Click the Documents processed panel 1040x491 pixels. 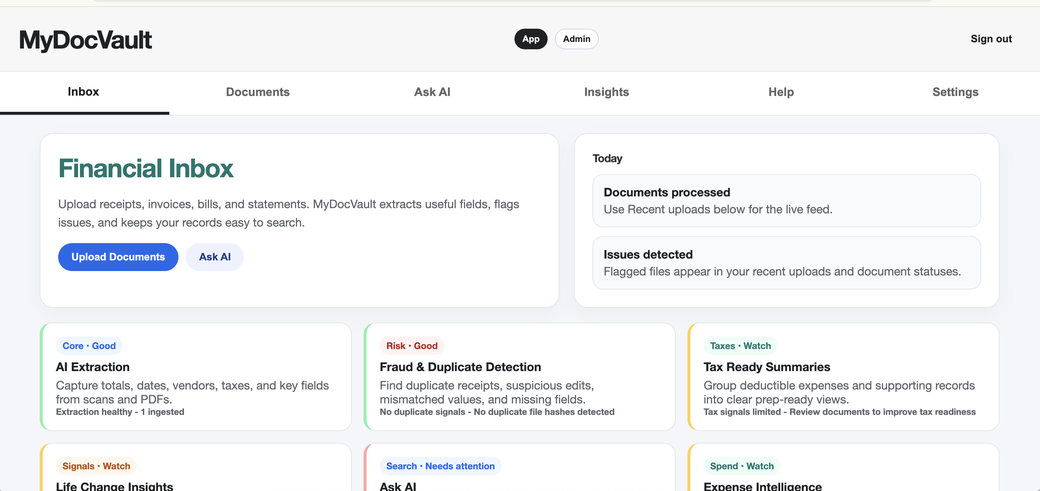786,200
